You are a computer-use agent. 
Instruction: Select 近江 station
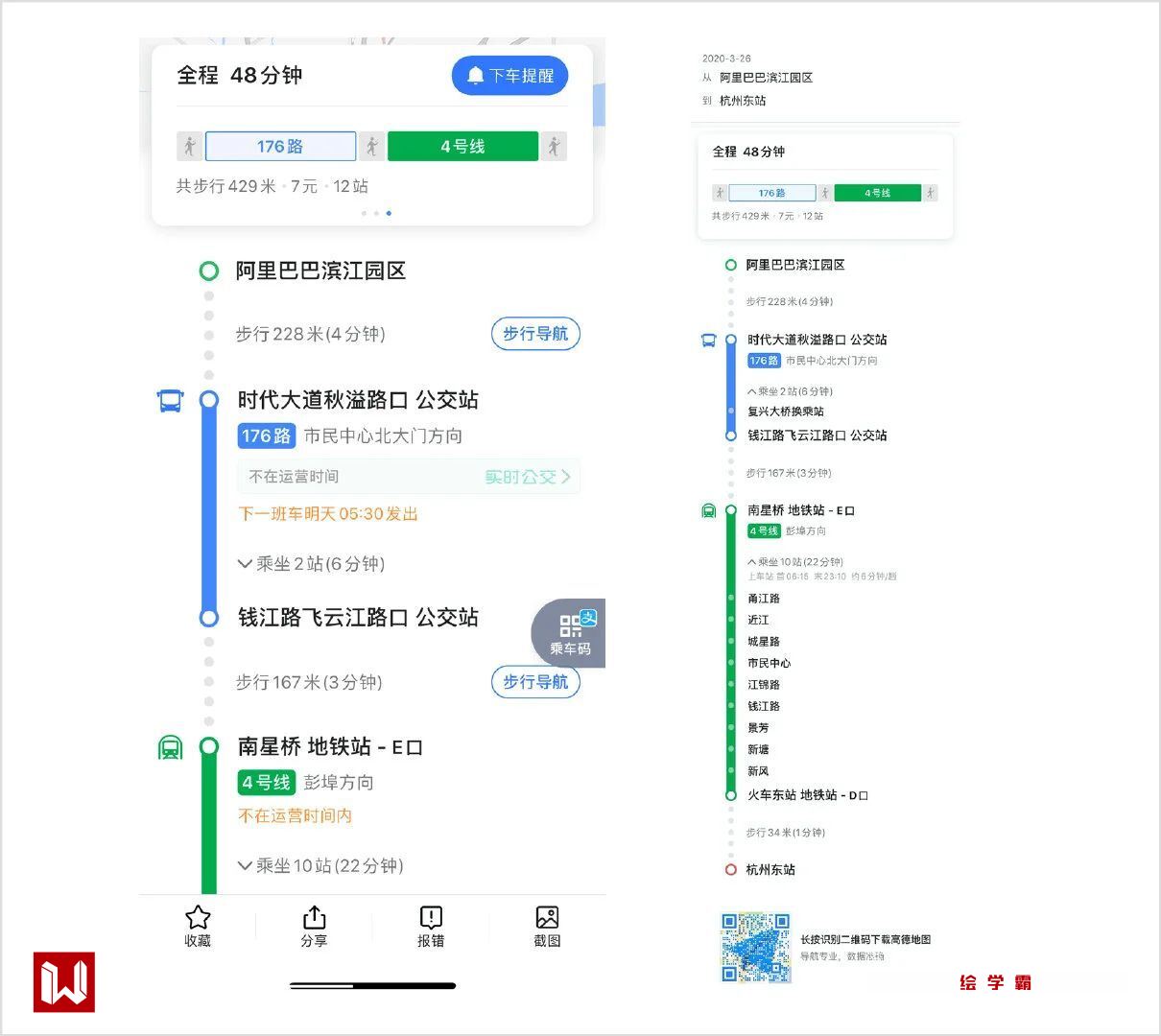click(x=758, y=620)
